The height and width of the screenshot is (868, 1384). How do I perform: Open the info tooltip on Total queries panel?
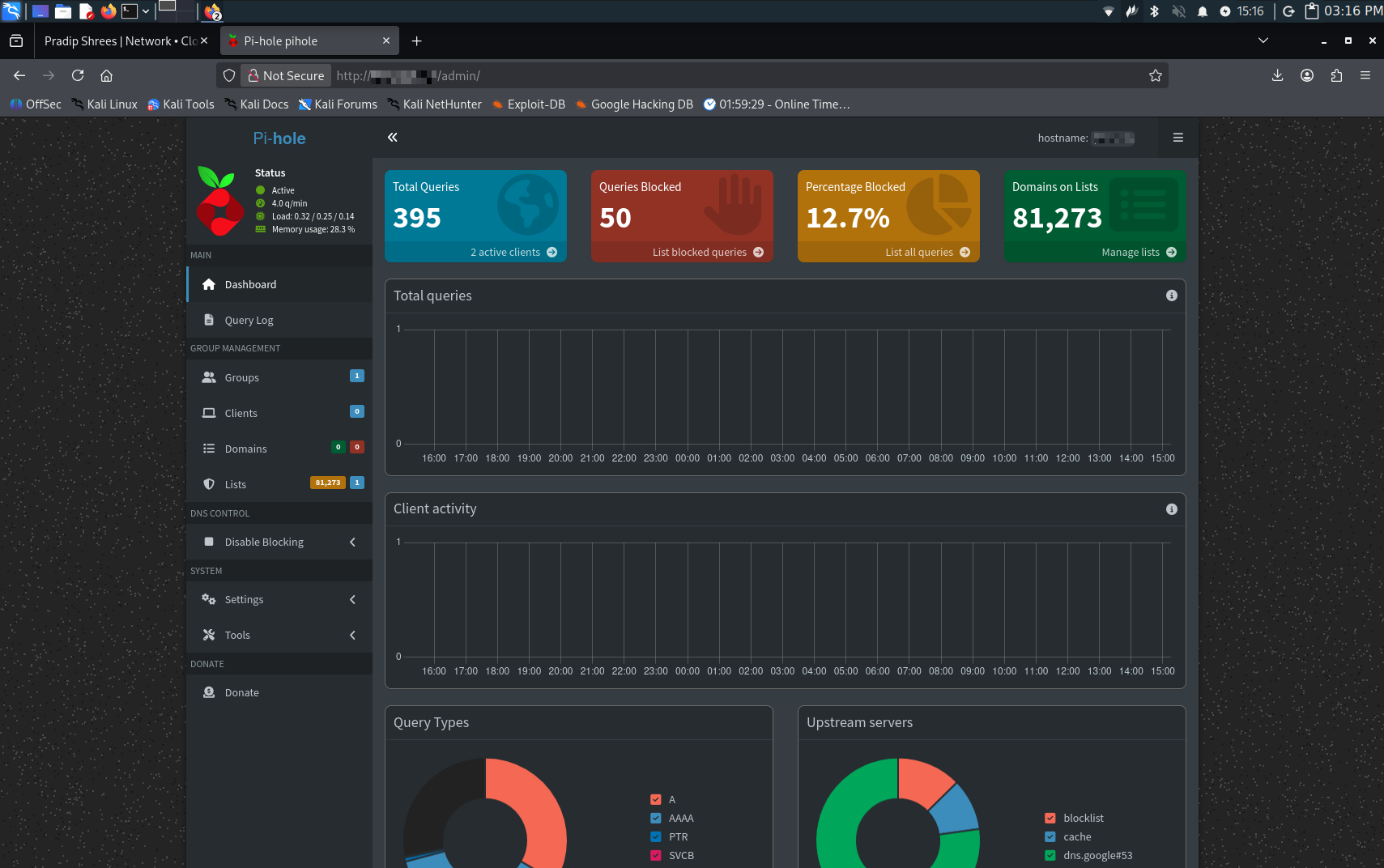click(x=1171, y=296)
